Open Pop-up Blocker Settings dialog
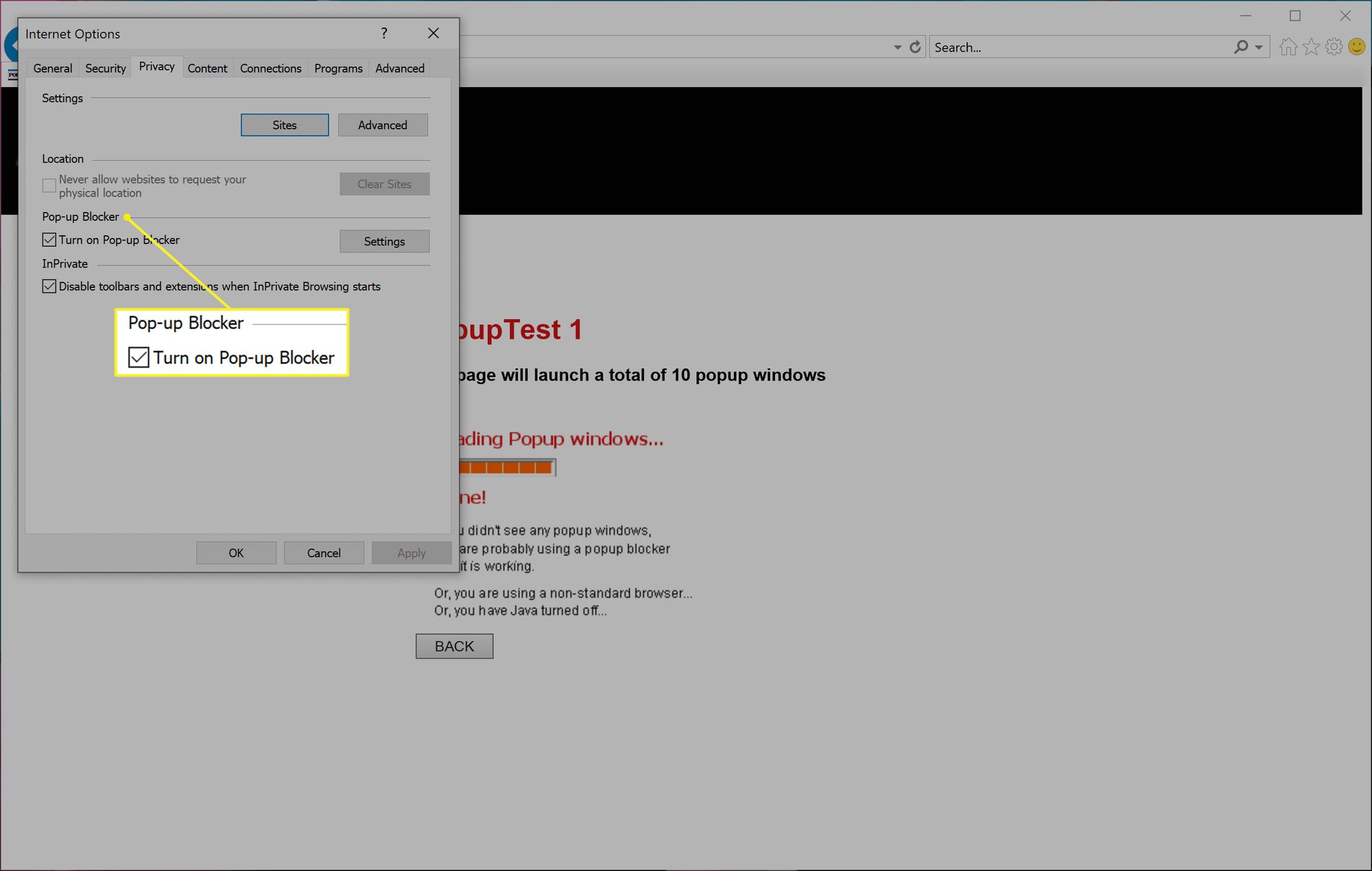The height and width of the screenshot is (871, 1372). tap(385, 241)
